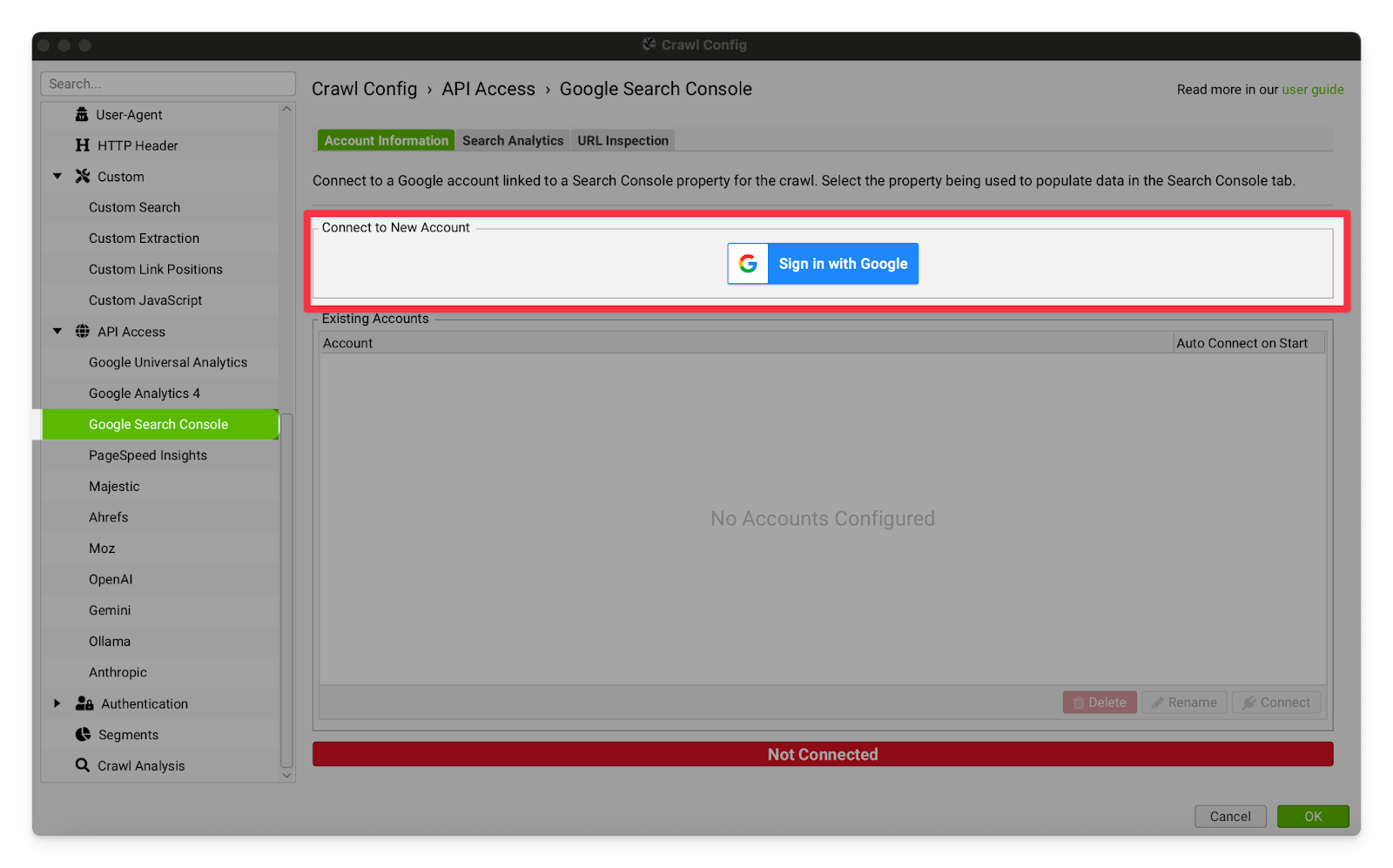Click the sidebar scrollbar down arrow
Image resolution: width=1393 pixels, height=868 pixels.
286,775
